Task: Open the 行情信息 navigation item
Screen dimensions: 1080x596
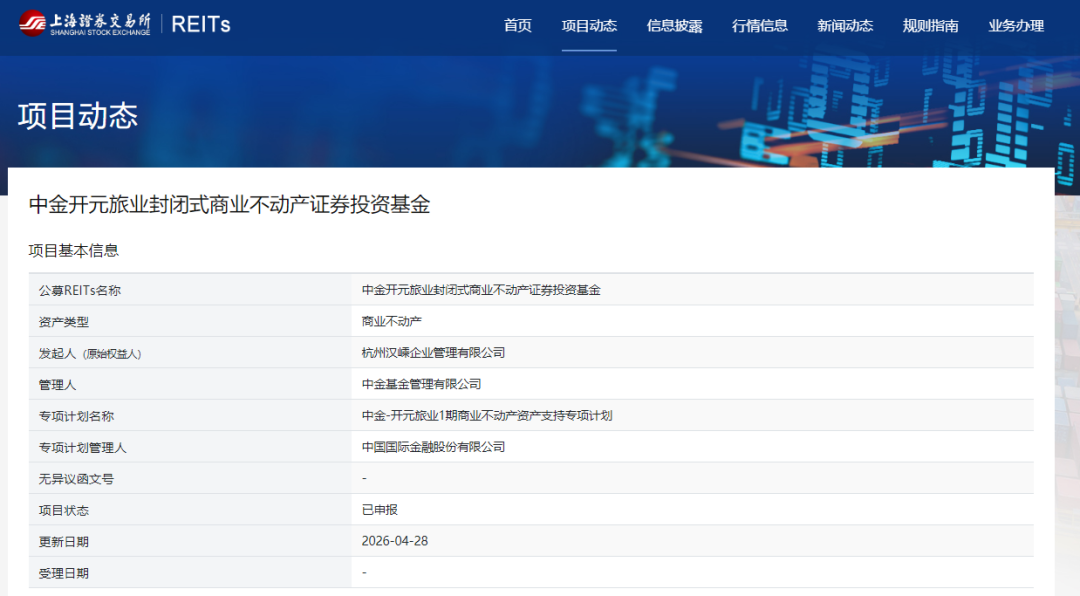Action: pyautogui.click(x=760, y=26)
